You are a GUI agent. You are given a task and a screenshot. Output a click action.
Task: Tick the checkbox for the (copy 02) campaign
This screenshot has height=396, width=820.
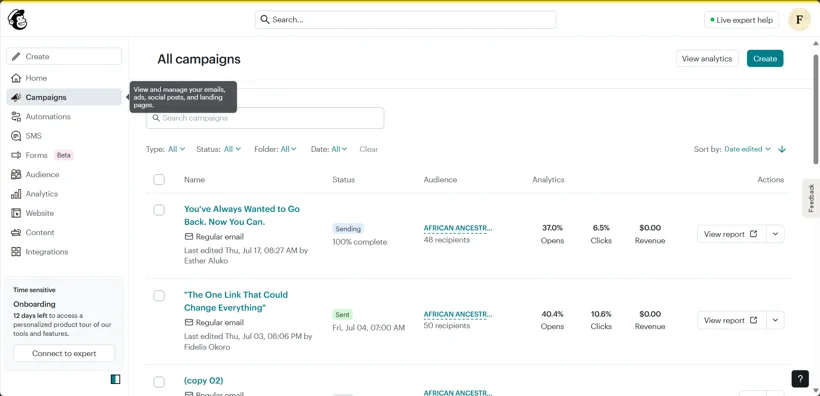(x=159, y=382)
